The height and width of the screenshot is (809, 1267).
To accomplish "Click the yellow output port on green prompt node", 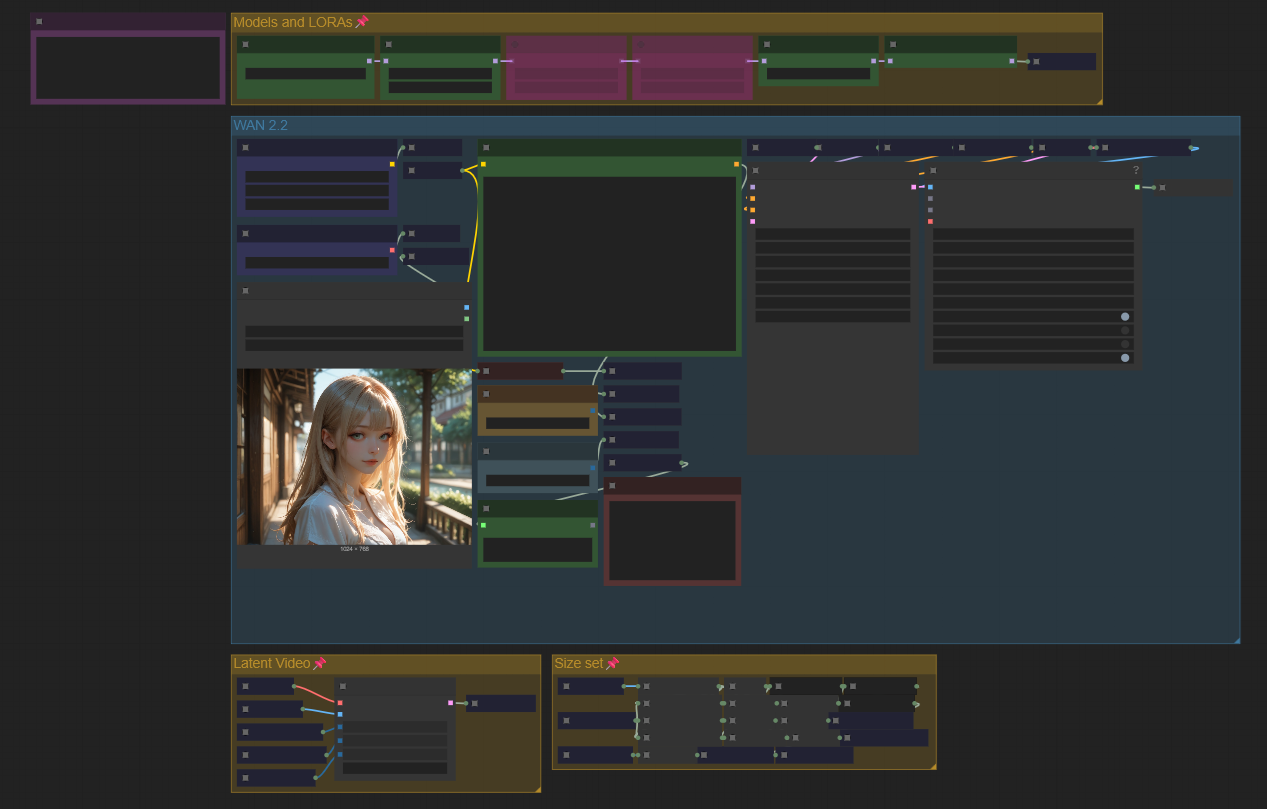I will point(736,164).
